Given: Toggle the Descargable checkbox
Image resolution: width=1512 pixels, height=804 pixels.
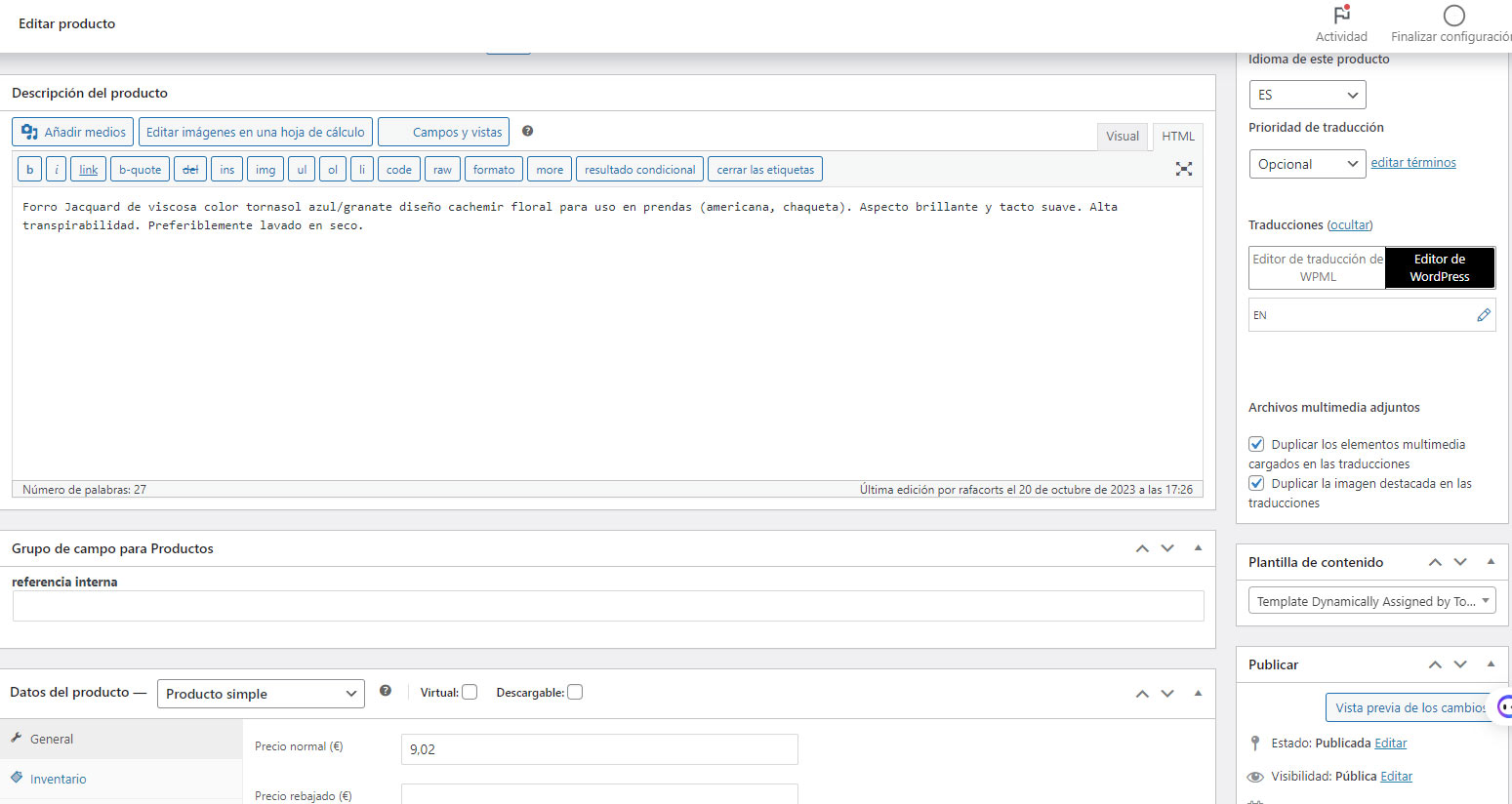Looking at the screenshot, I should pyautogui.click(x=575, y=692).
